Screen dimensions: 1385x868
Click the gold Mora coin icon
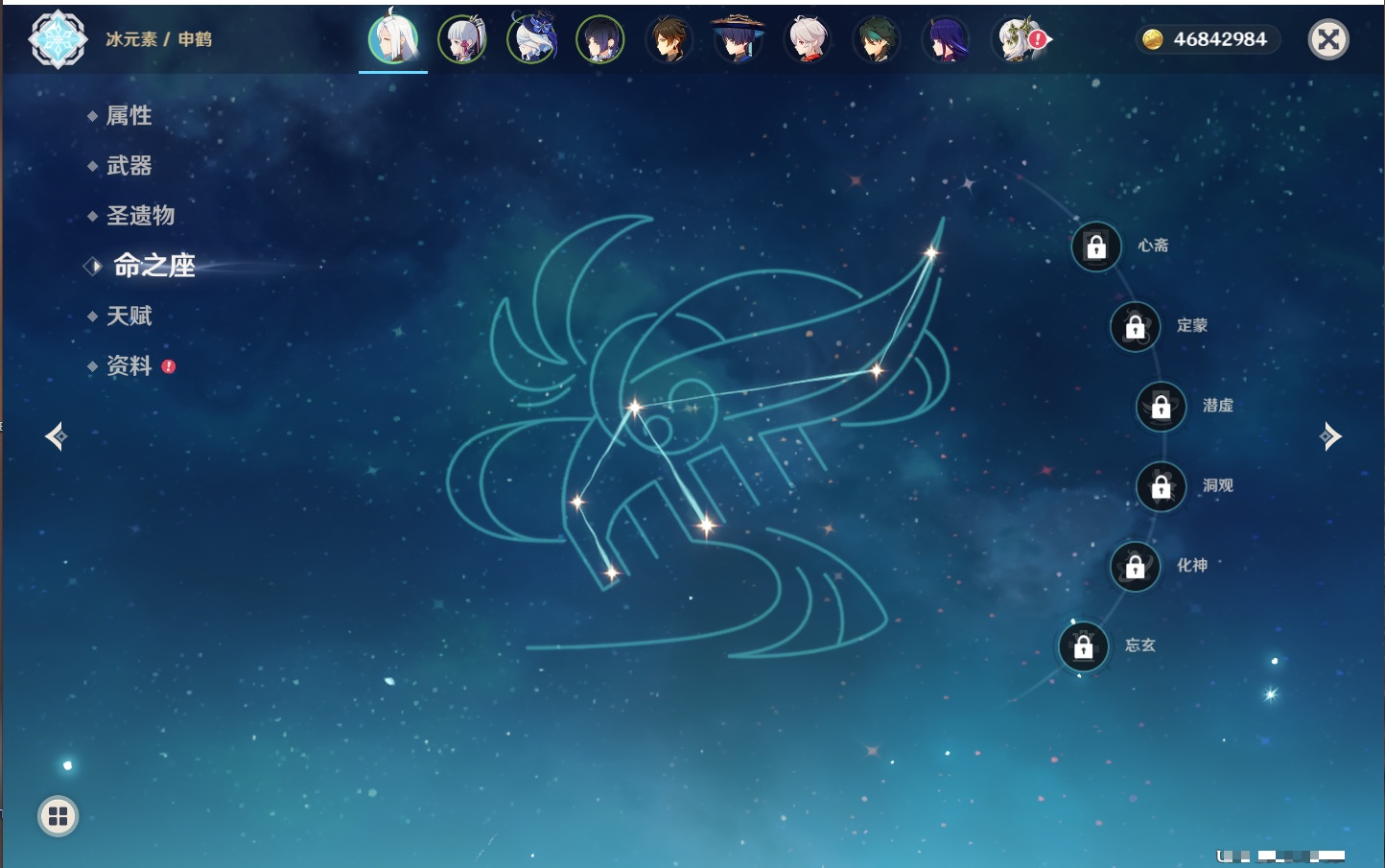[1153, 39]
